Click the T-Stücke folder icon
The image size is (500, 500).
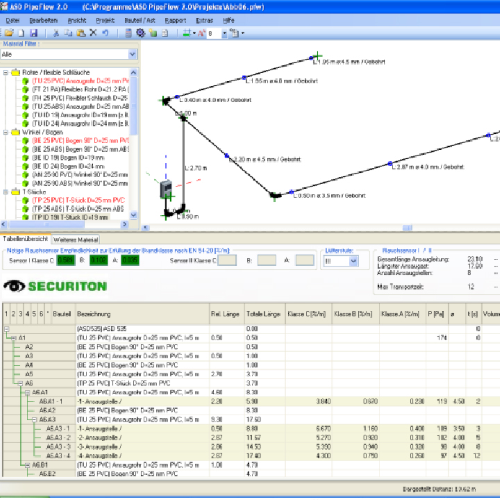coord(16,192)
